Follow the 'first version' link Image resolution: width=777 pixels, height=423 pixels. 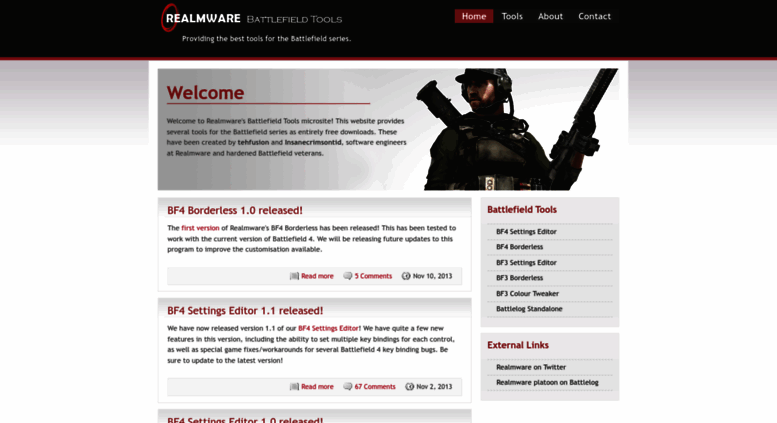click(x=200, y=228)
